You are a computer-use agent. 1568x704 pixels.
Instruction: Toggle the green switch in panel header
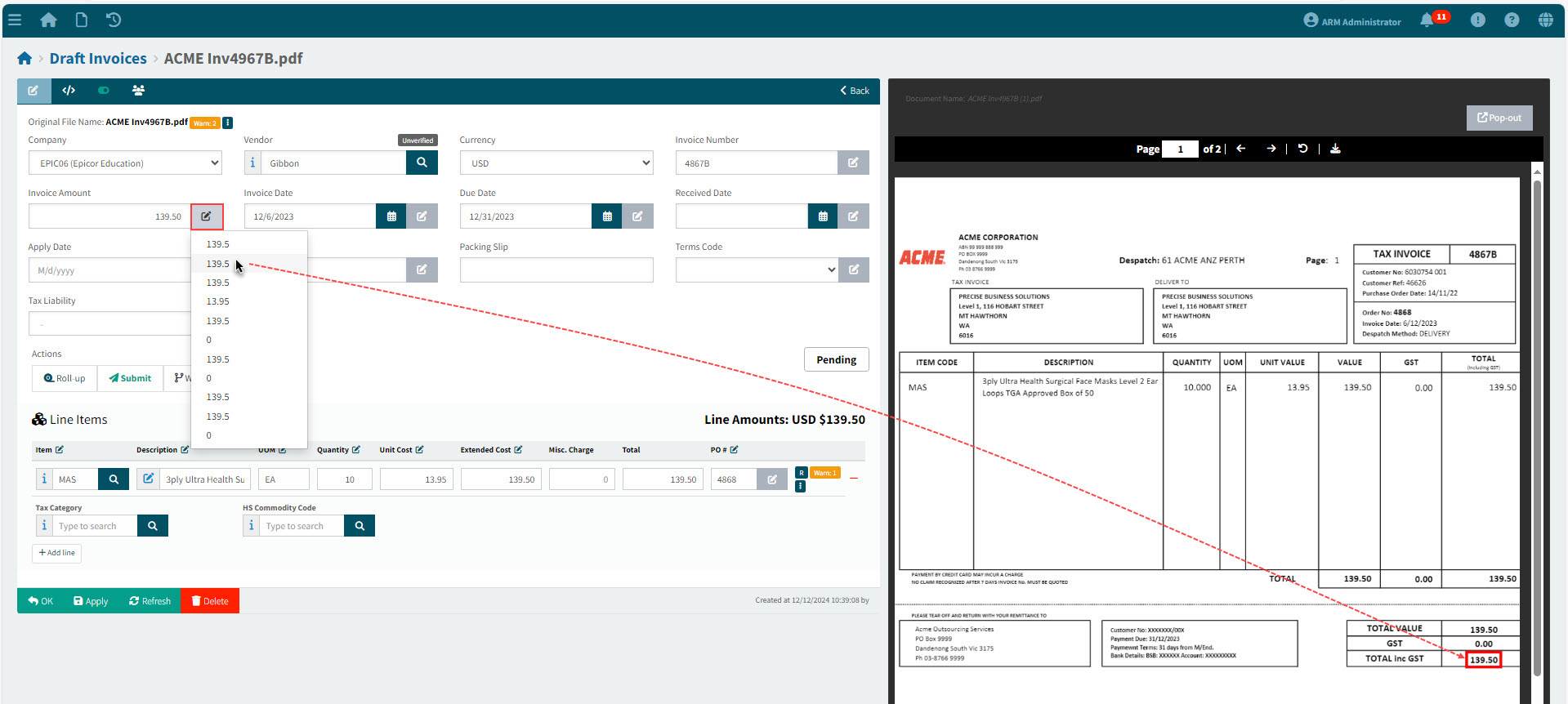click(x=104, y=91)
